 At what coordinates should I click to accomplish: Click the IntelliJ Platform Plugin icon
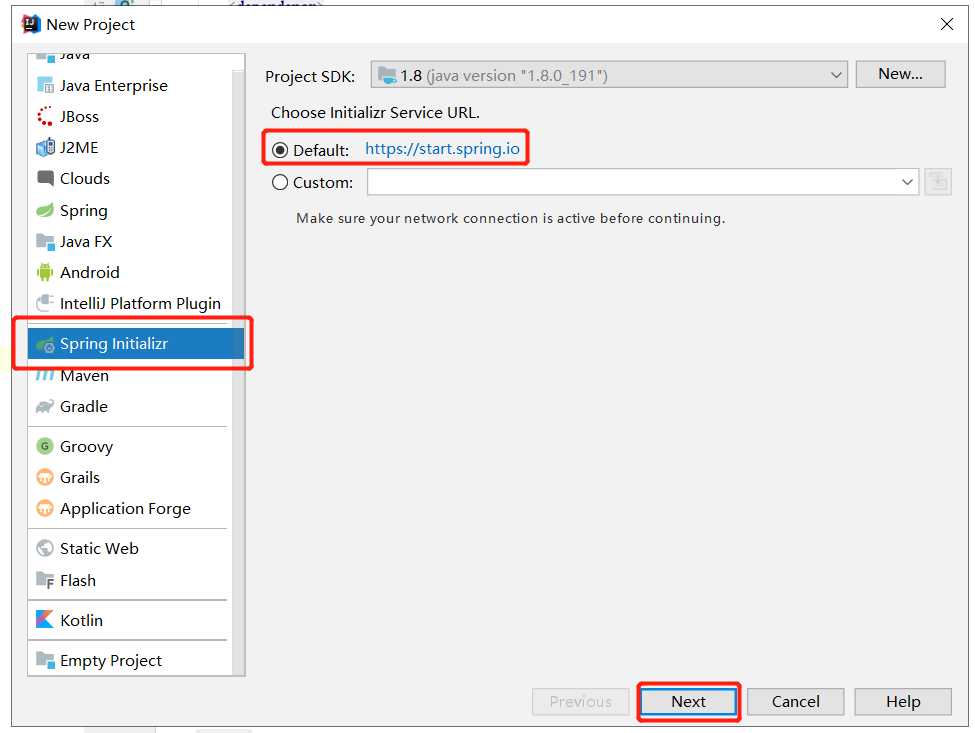click(45, 303)
